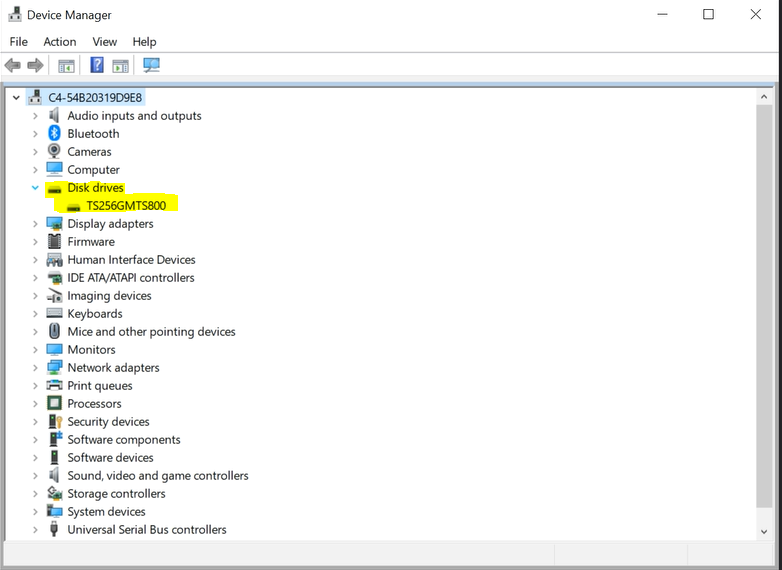
Task: Select the Keyboards label
Action: [95, 314]
